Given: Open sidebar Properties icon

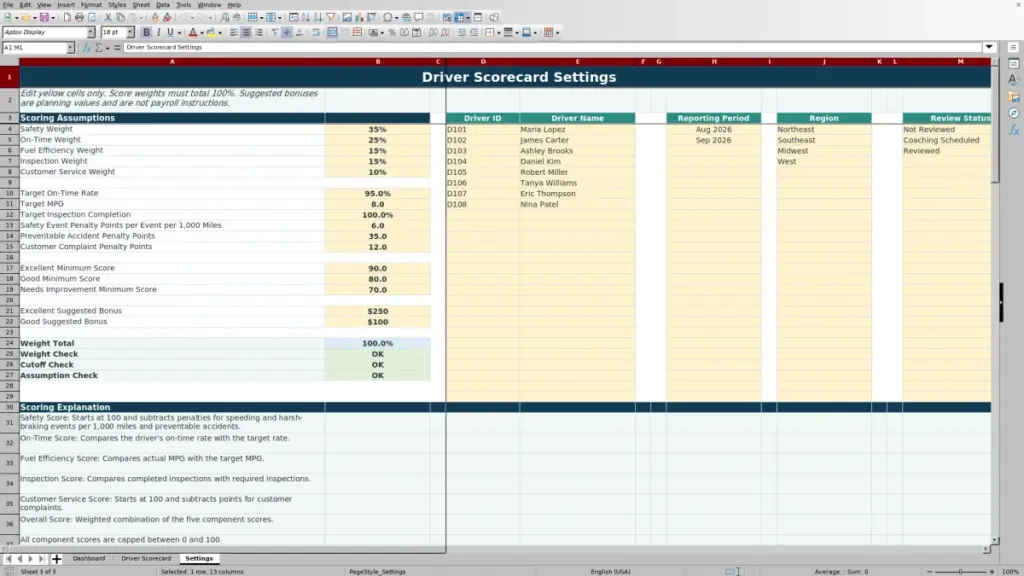Looking at the screenshot, I should [x=1014, y=63].
